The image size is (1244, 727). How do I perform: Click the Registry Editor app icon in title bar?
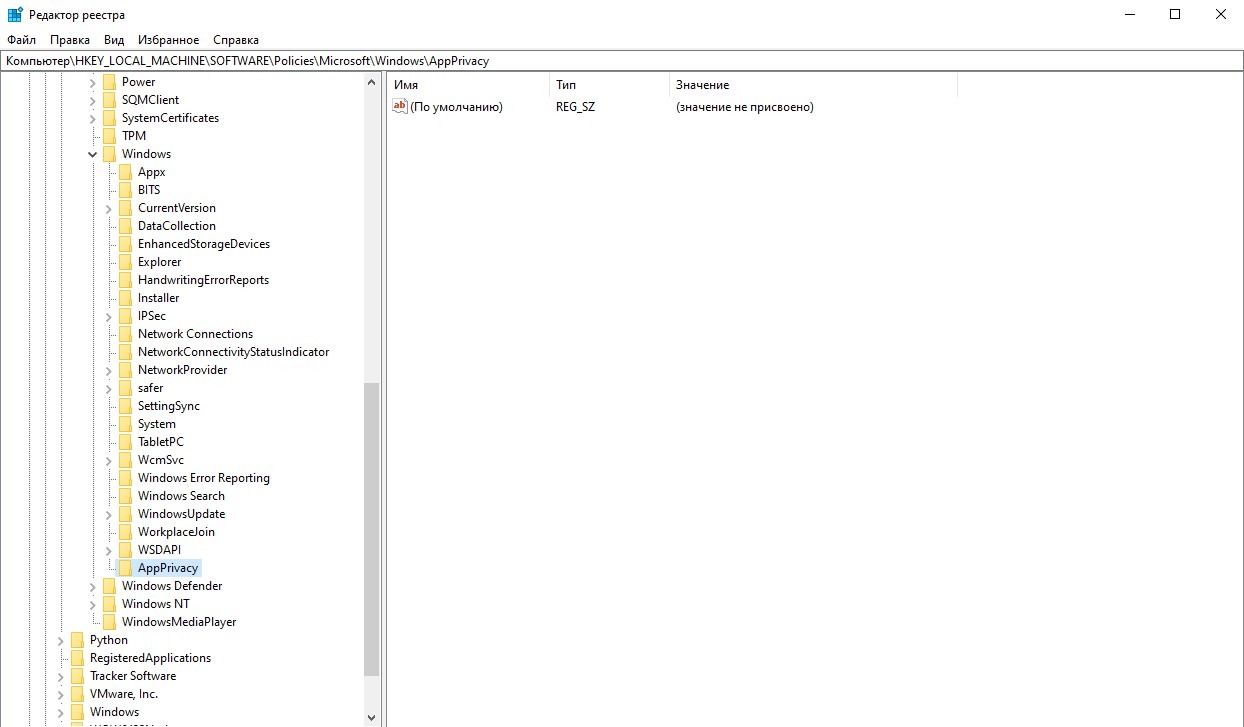[x=15, y=15]
